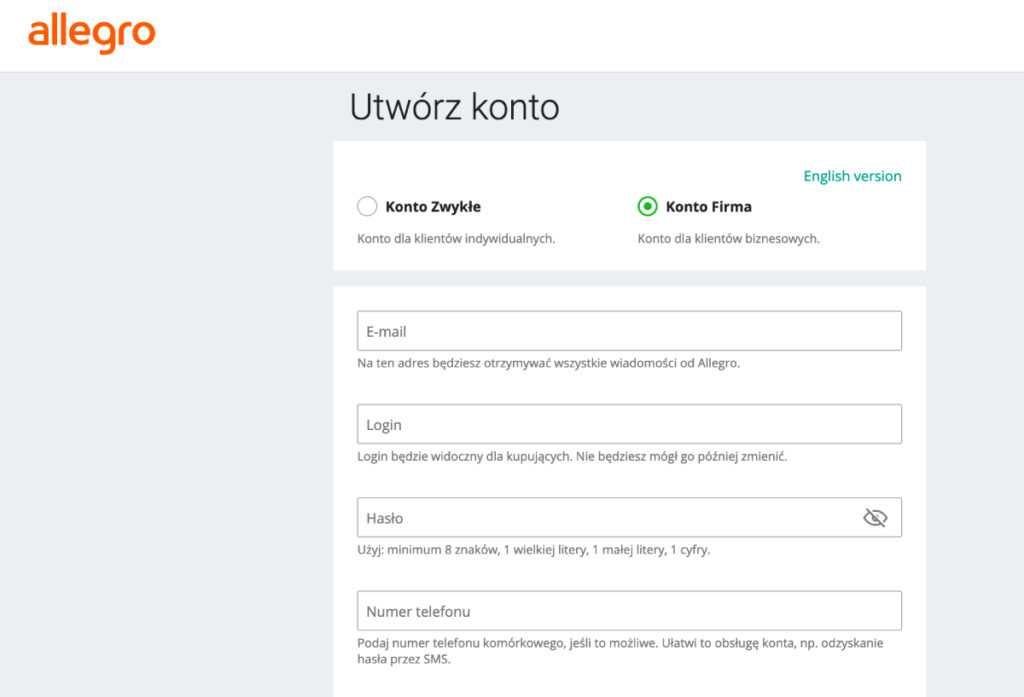Viewport: 1024px width, 697px height.
Task: Click the hint 'Użyj: minimum 8 znaków'
Action: coord(428,550)
